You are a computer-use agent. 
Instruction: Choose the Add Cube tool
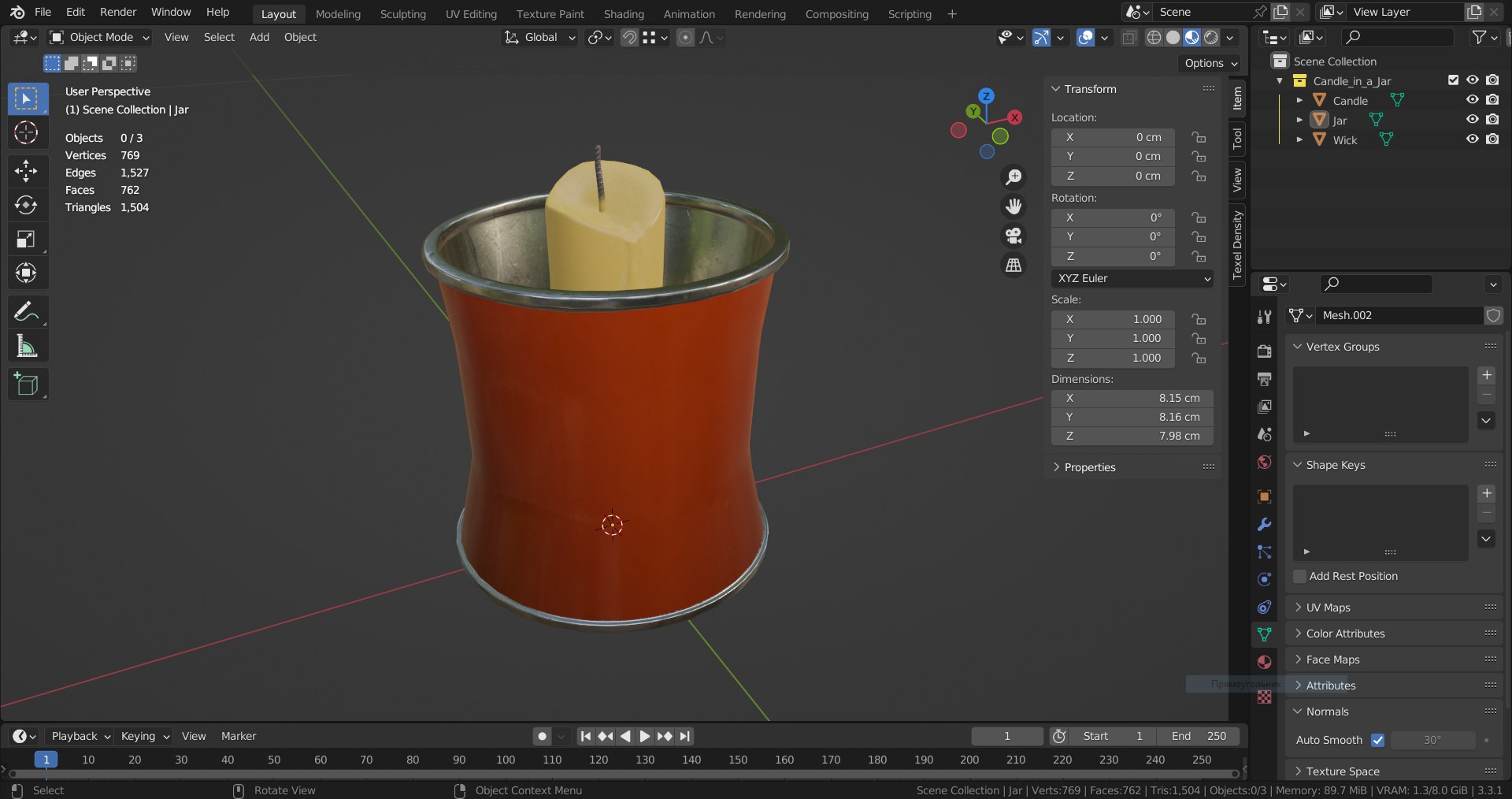[26, 384]
